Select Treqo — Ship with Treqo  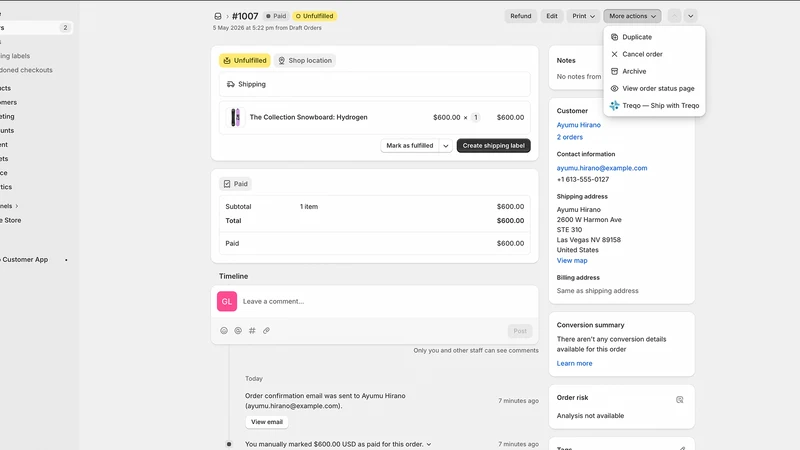[654, 106]
